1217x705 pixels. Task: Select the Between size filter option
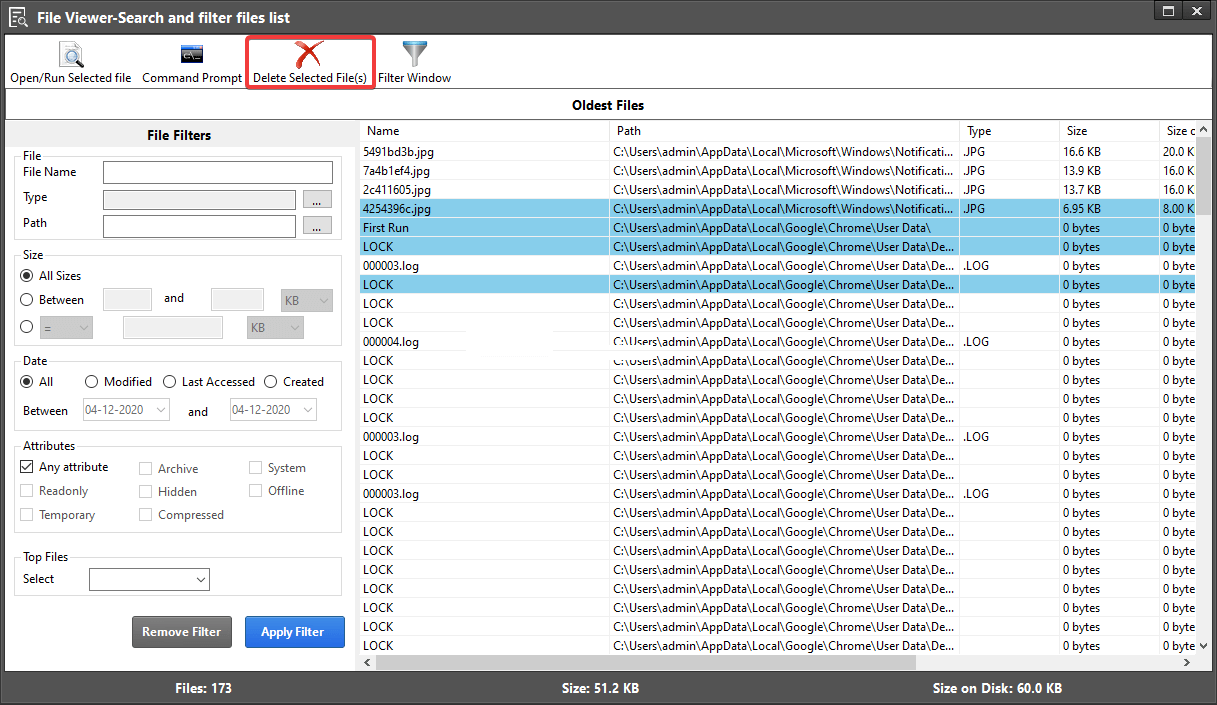[25, 299]
